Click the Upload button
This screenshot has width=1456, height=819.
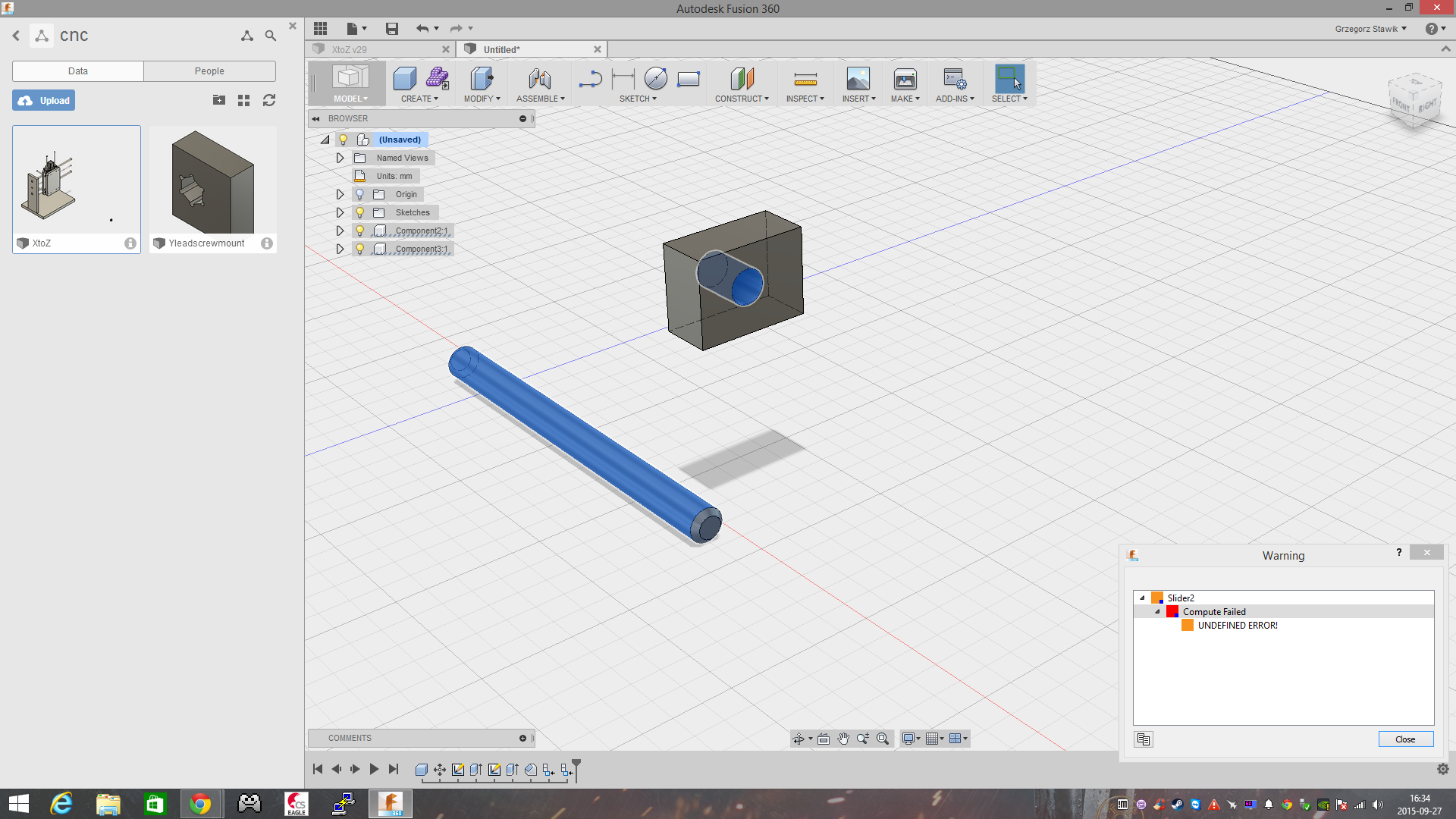point(43,100)
